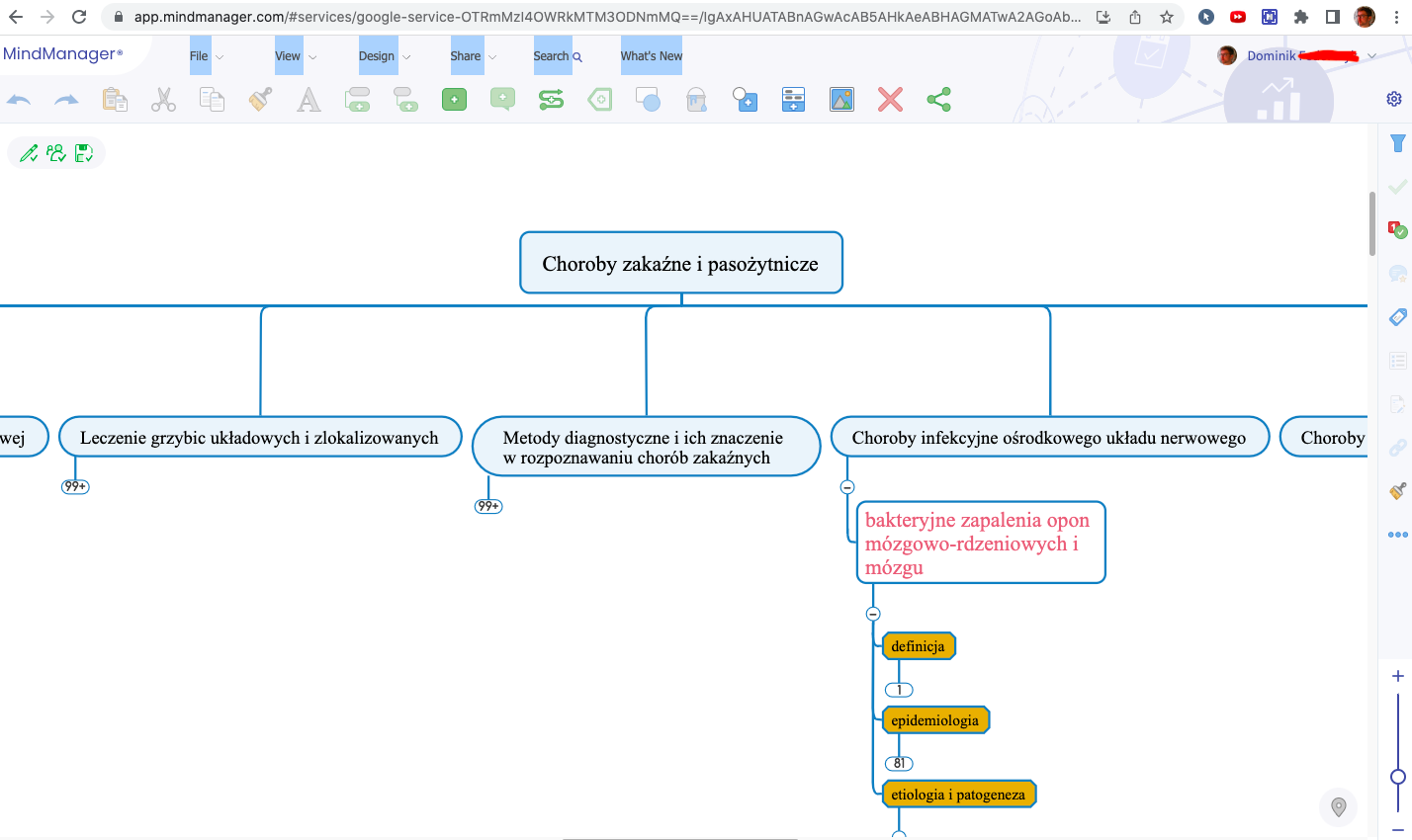Open the user account dropdown

pyautogui.click(x=1370, y=56)
